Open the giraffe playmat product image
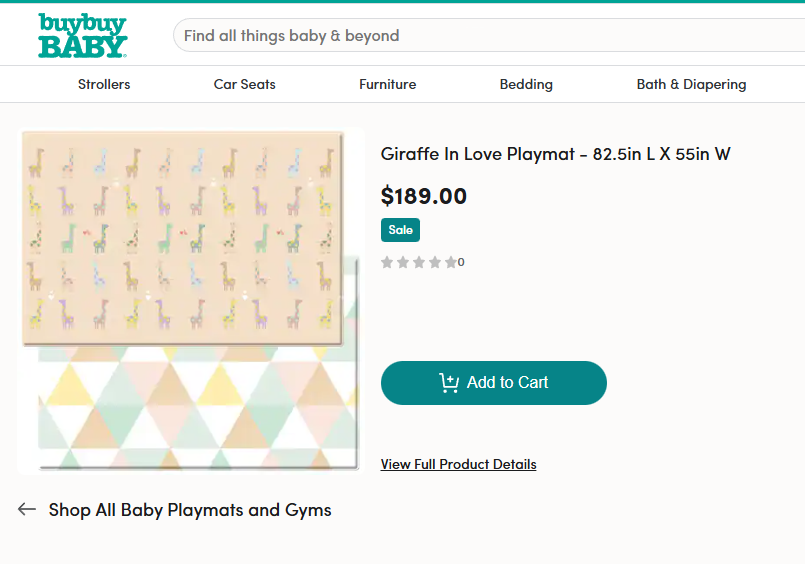This screenshot has height=564, width=805. [x=190, y=300]
